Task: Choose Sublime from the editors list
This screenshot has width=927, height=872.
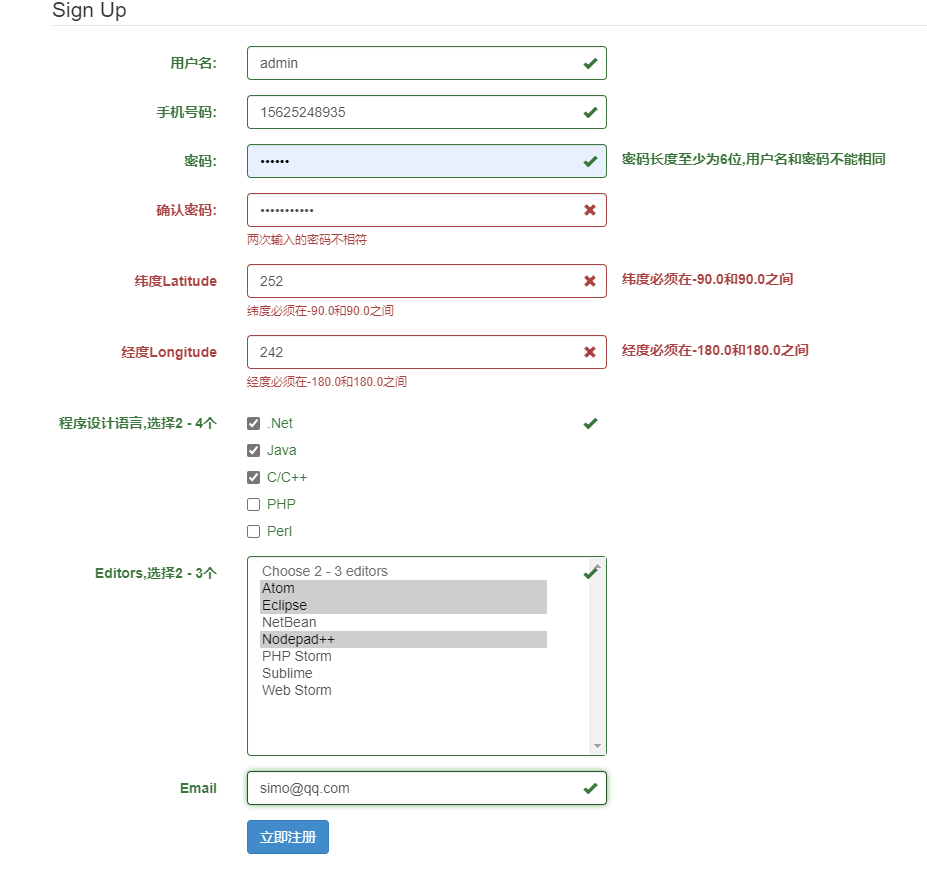Action: click(287, 673)
